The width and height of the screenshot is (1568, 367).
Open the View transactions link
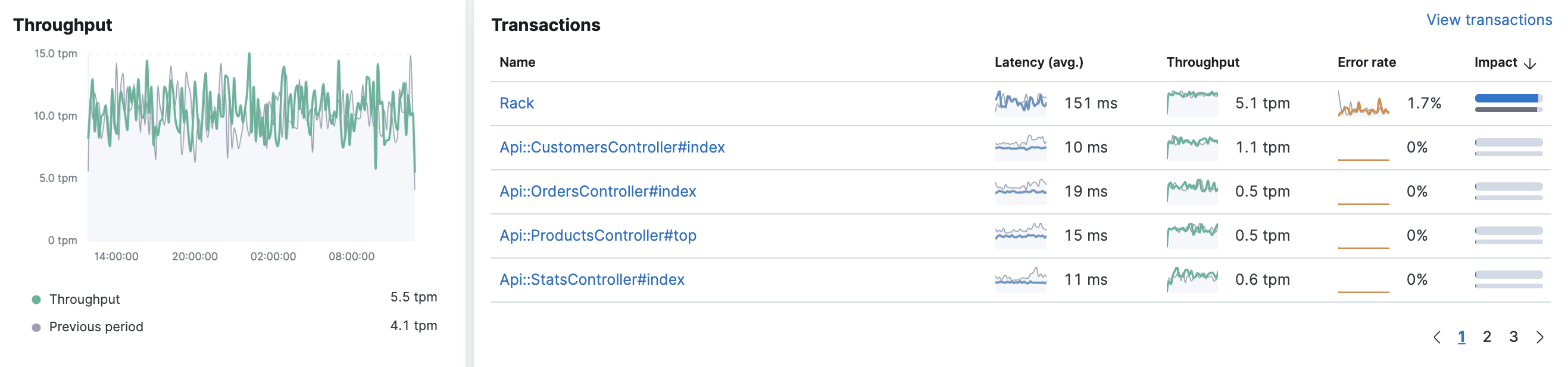[x=1489, y=20]
